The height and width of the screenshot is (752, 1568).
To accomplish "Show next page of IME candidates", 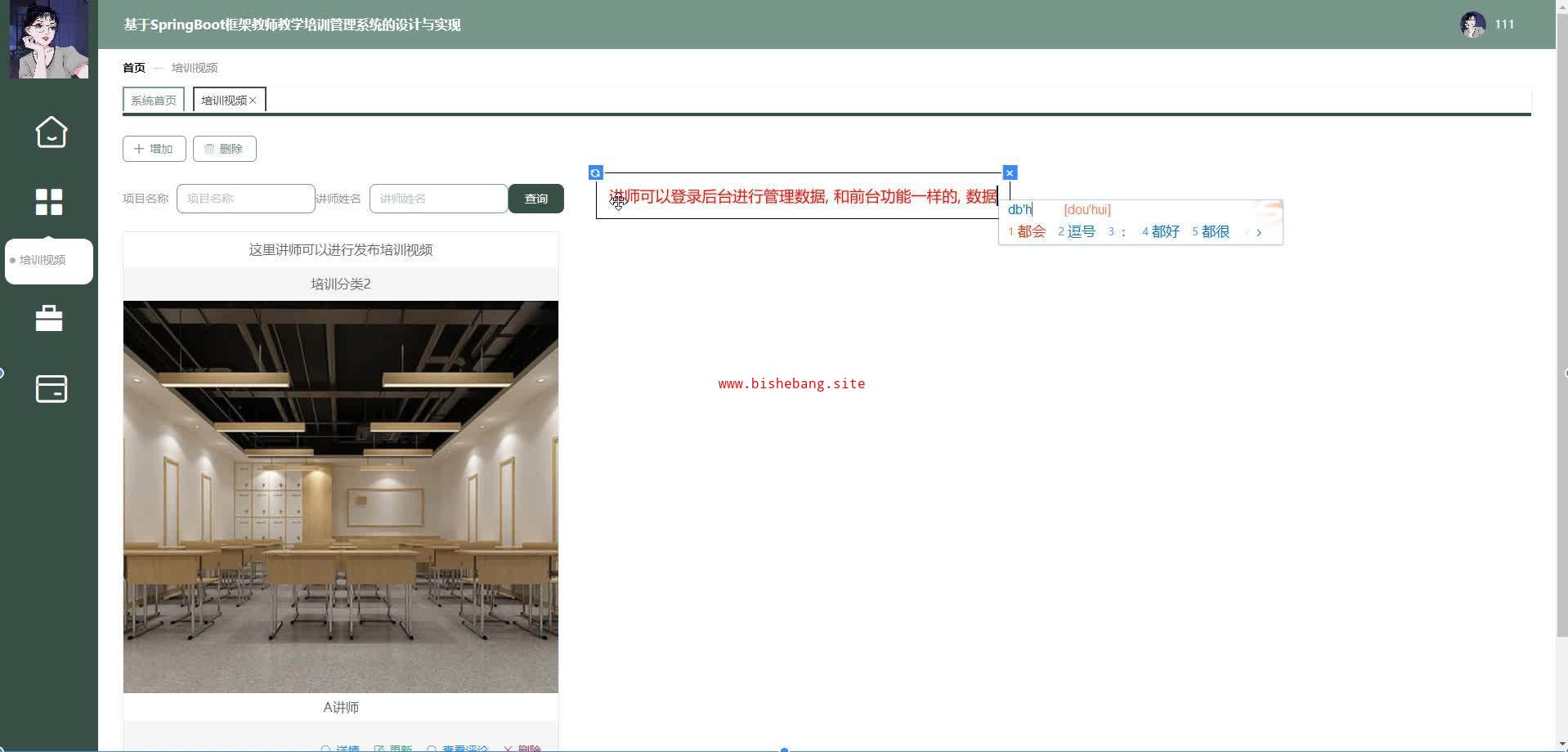I will pos(1259,233).
